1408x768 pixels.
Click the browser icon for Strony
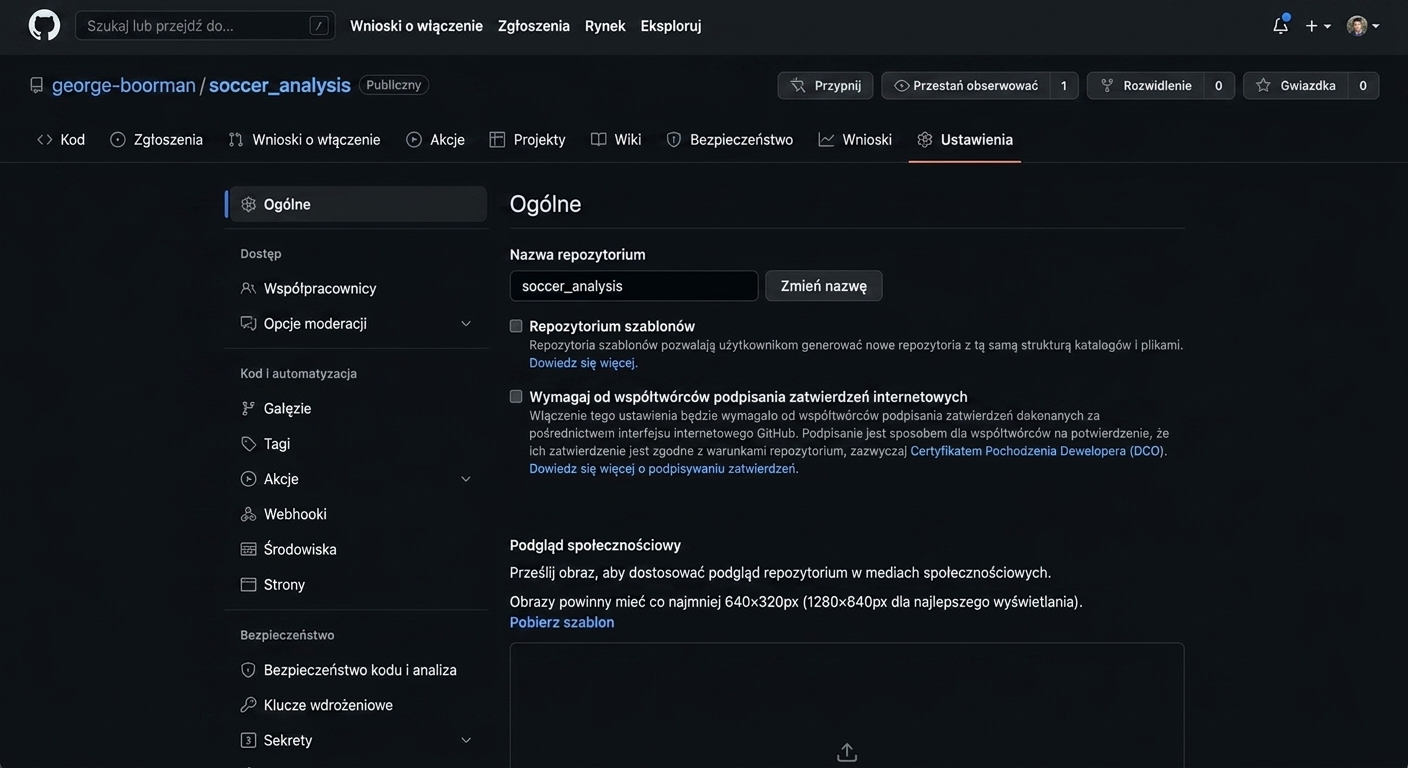click(249, 584)
